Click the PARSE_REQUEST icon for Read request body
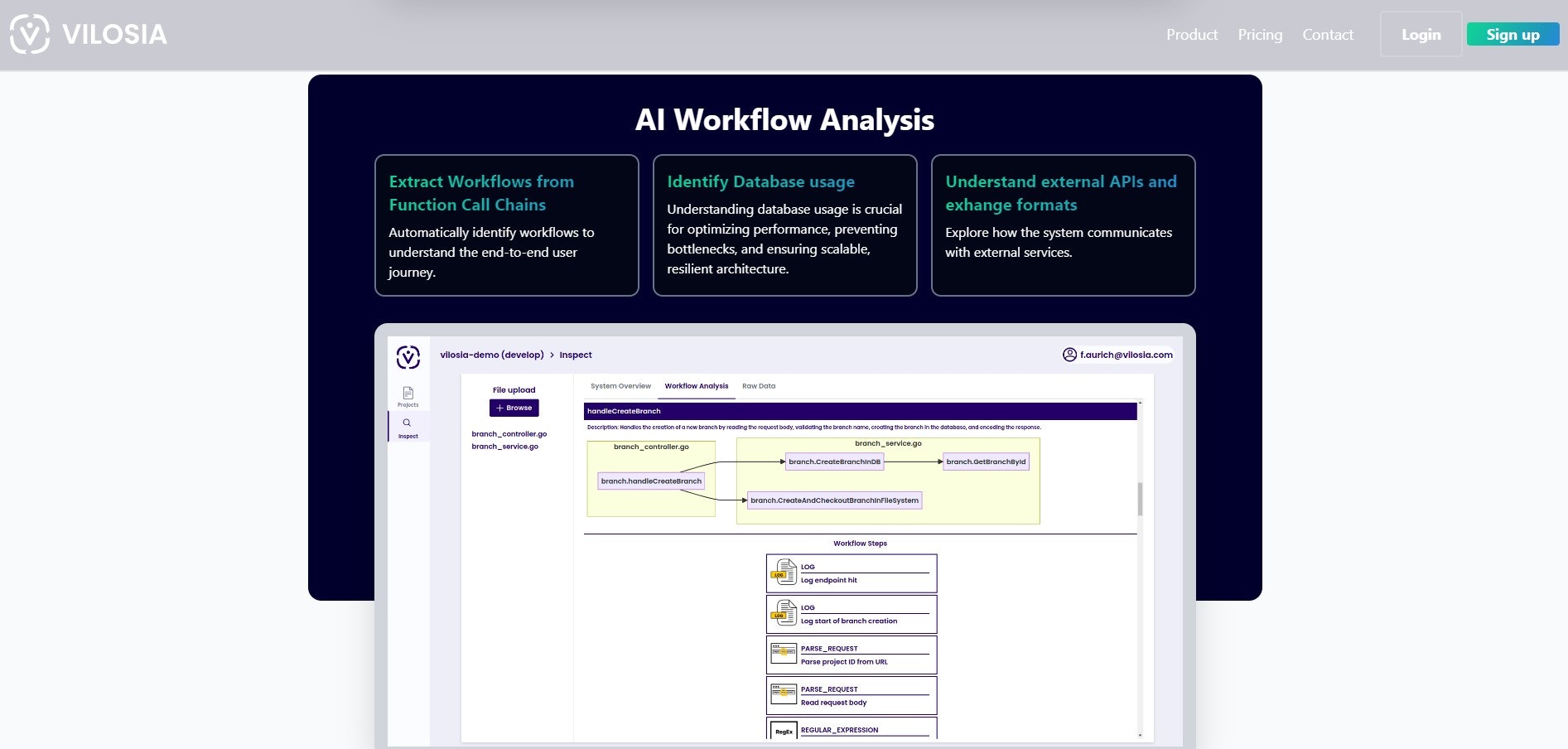The image size is (1568, 749). pyautogui.click(x=784, y=694)
